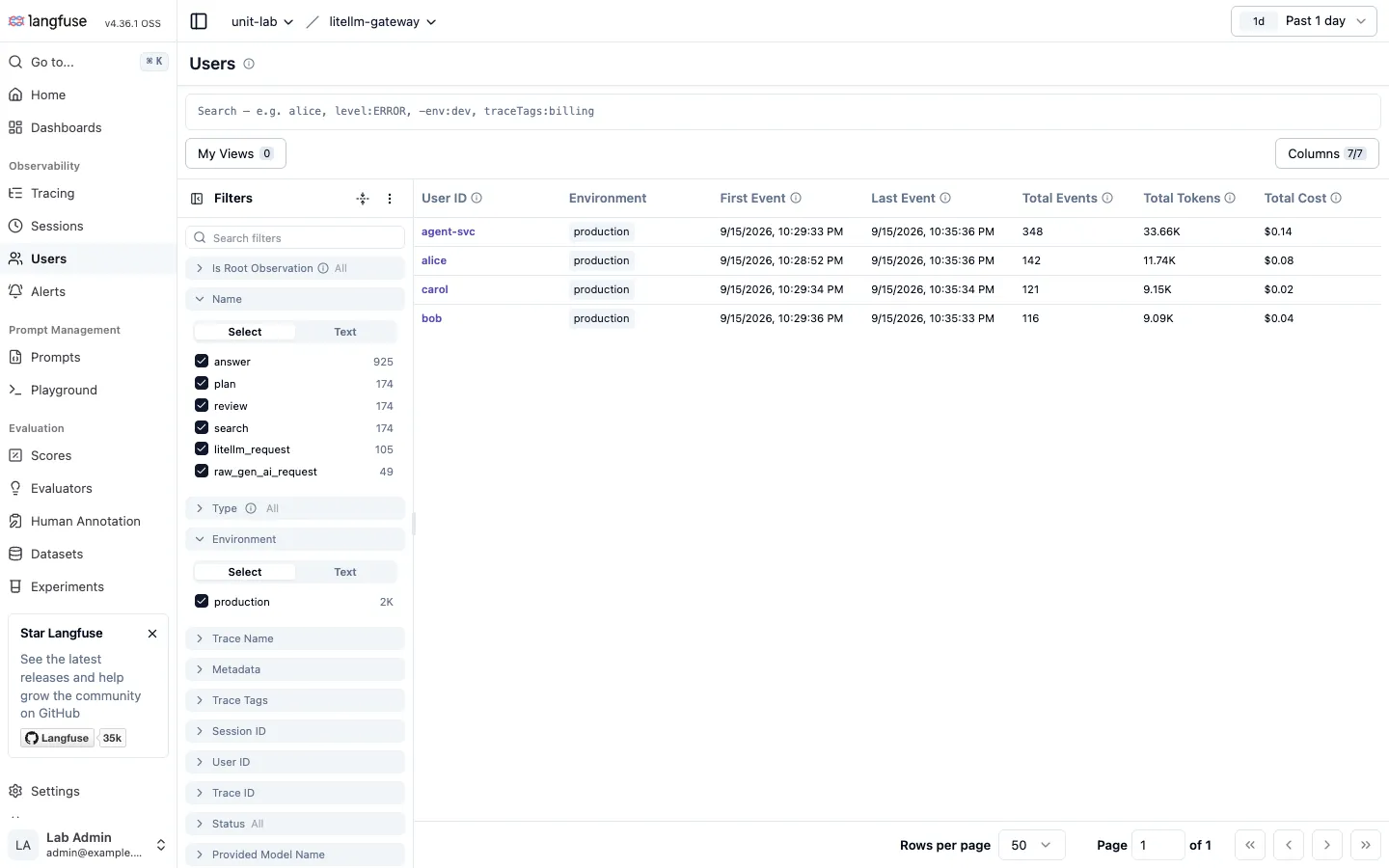
Task: Expand the Metadata filter section
Action: point(295,669)
